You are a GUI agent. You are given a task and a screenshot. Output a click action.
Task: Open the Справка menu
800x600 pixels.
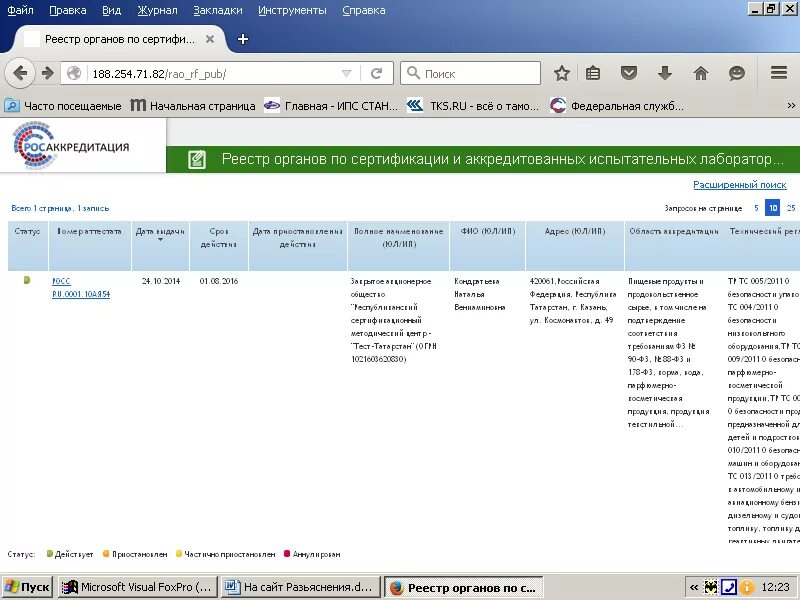click(x=364, y=10)
